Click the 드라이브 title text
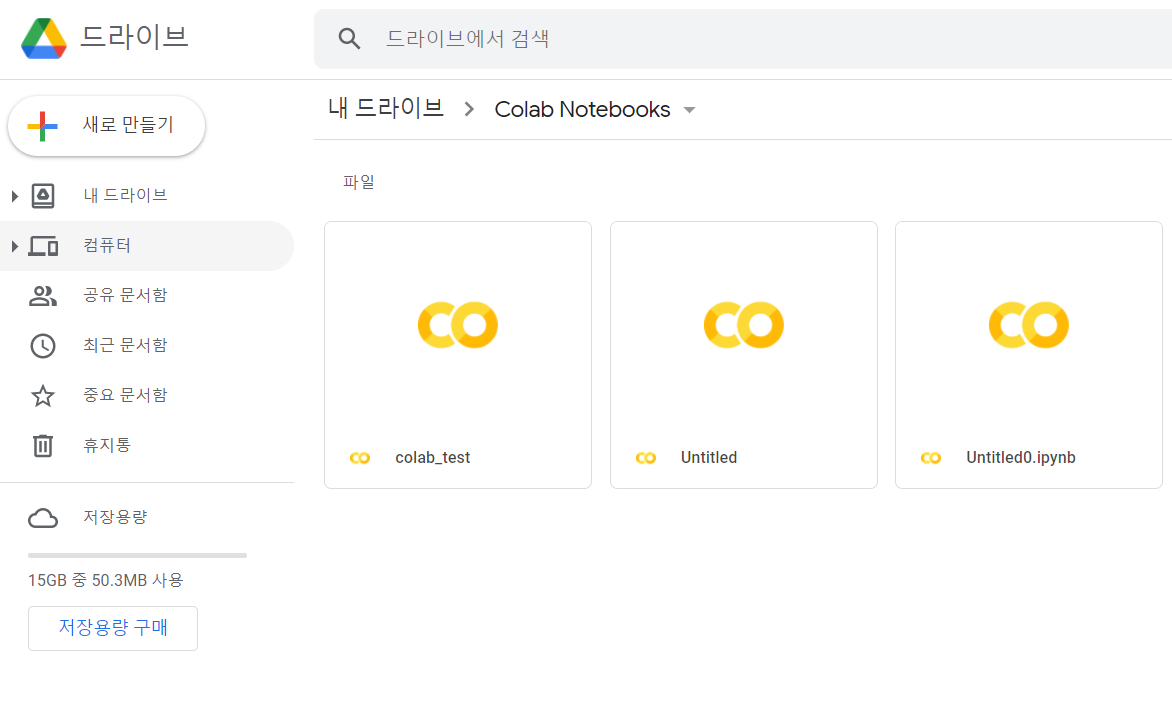The height and width of the screenshot is (727, 1172). (134, 37)
